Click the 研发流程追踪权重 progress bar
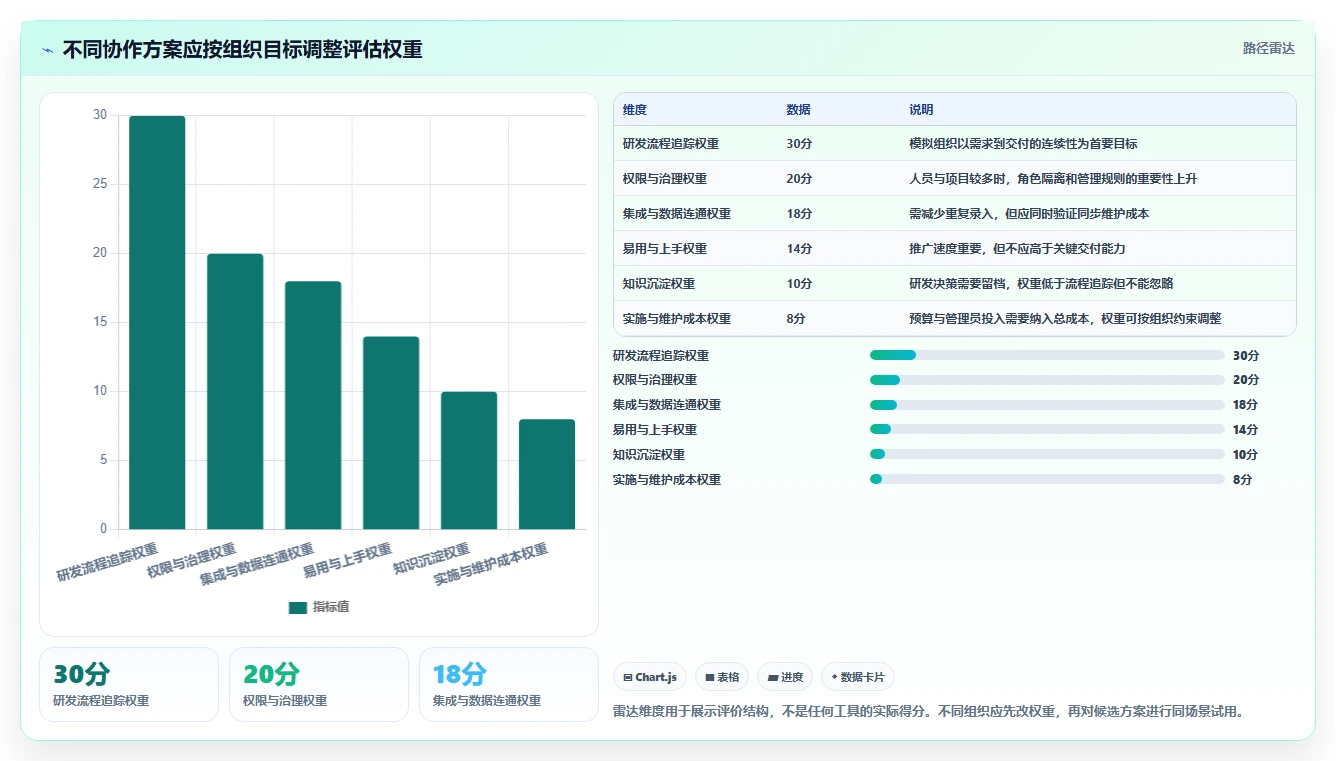 coord(1047,355)
